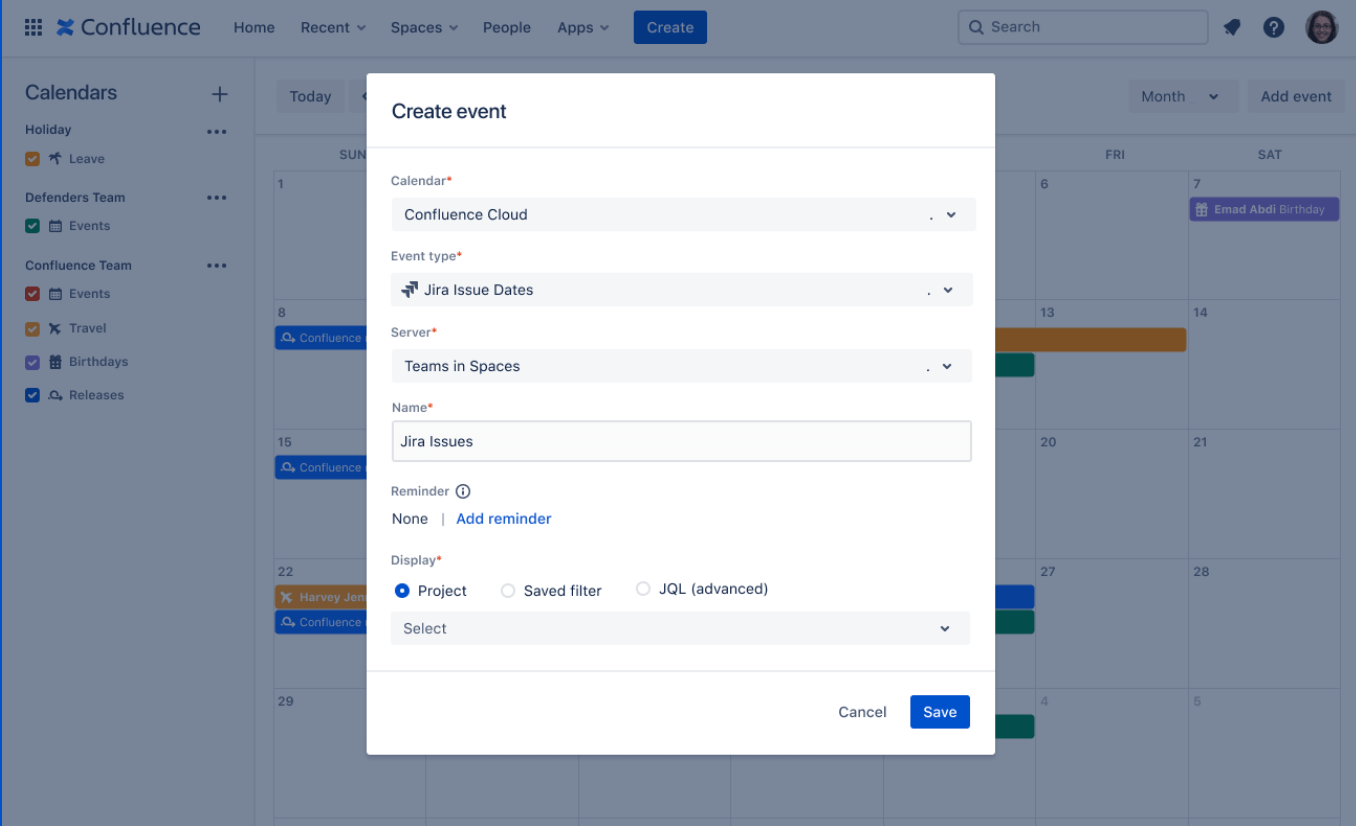1356x826 pixels.
Task: Open the Confluence release event on the 15th
Action: [x=321, y=467]
